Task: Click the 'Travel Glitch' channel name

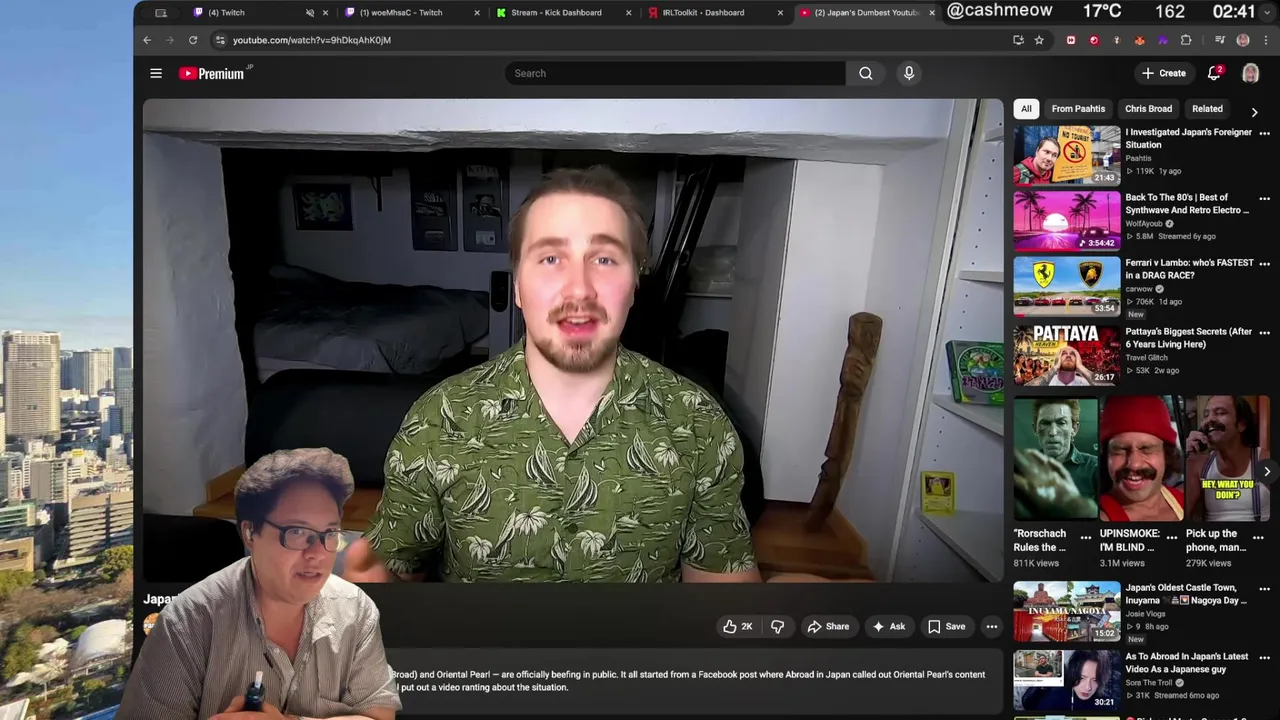Action: [x=1145, y=357]
